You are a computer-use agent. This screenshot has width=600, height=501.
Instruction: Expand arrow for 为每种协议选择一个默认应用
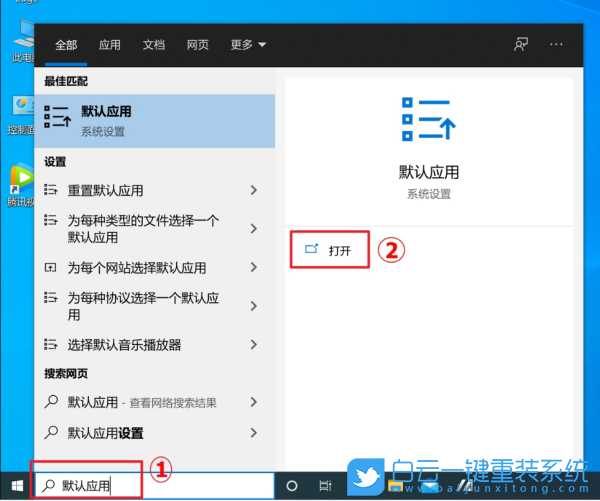point(253,306)
